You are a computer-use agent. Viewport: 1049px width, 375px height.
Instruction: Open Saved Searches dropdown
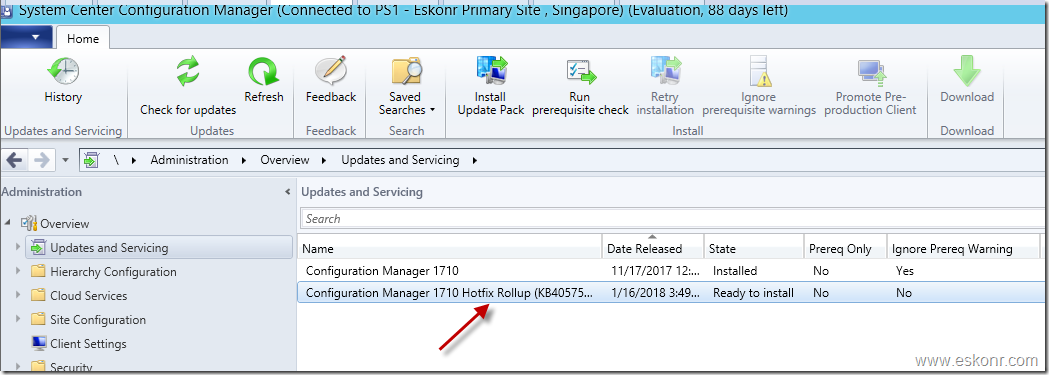(406, 87)
